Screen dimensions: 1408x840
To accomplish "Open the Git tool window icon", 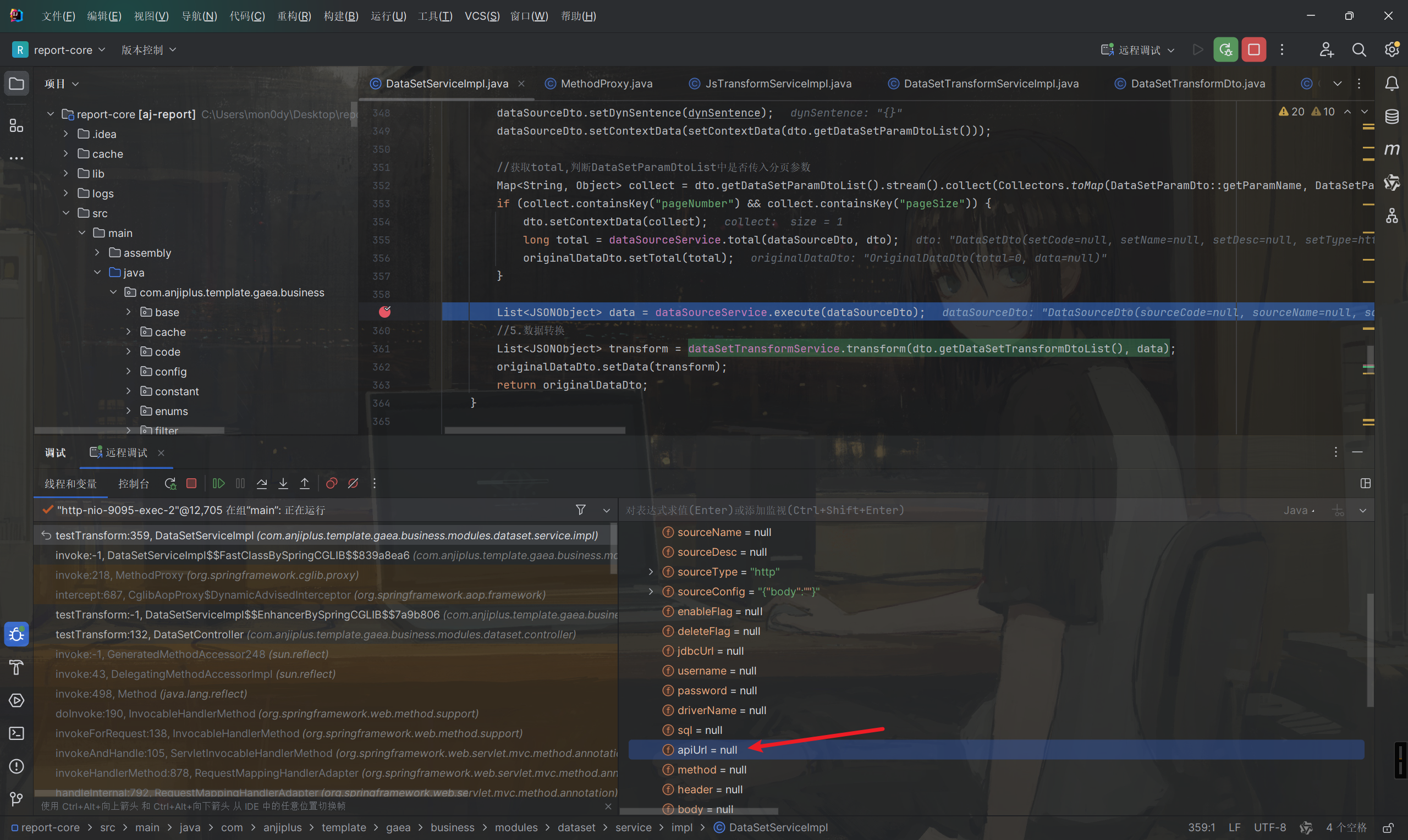I will [16, 799].
